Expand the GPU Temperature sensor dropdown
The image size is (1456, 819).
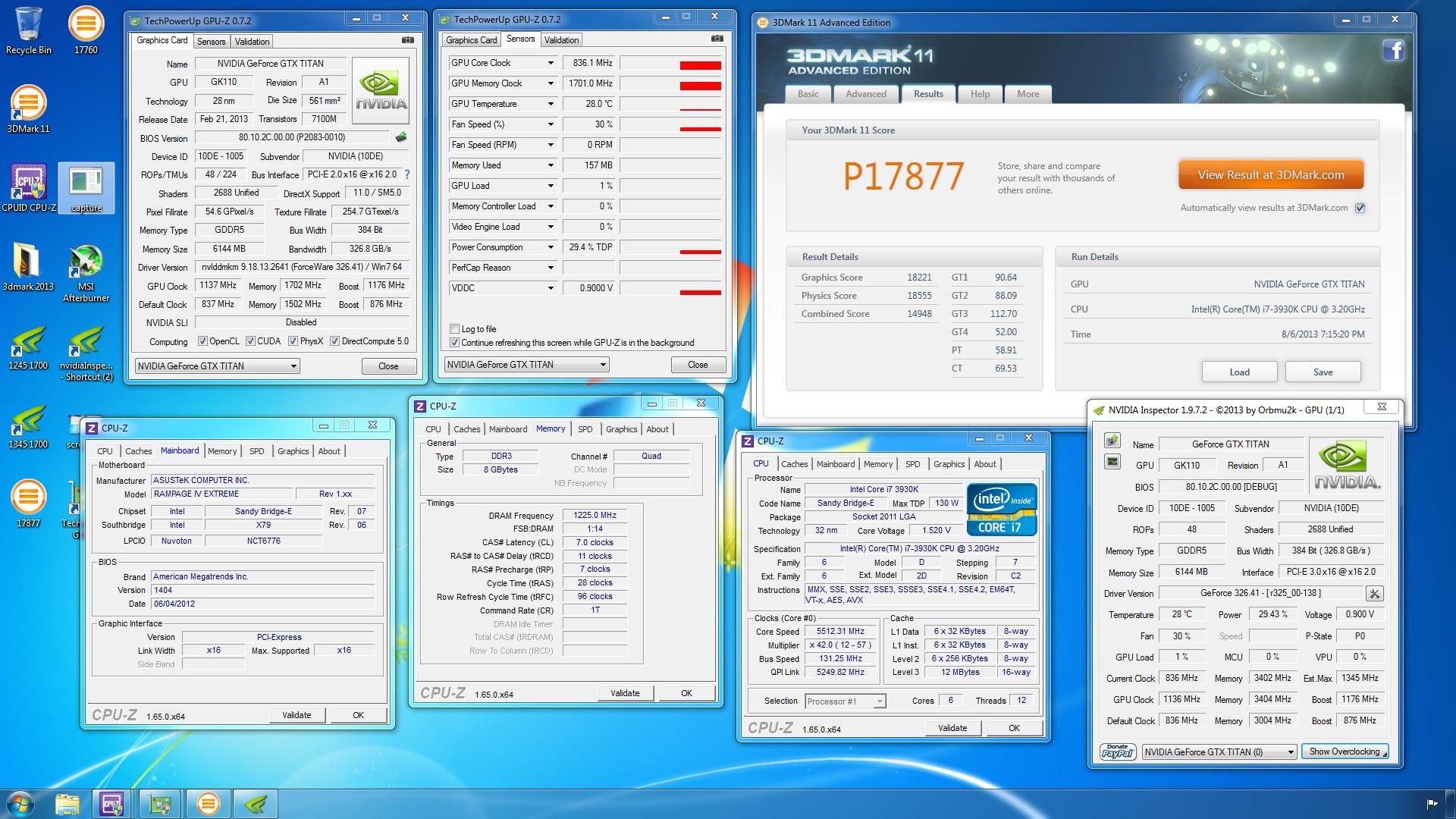point(551,104)
